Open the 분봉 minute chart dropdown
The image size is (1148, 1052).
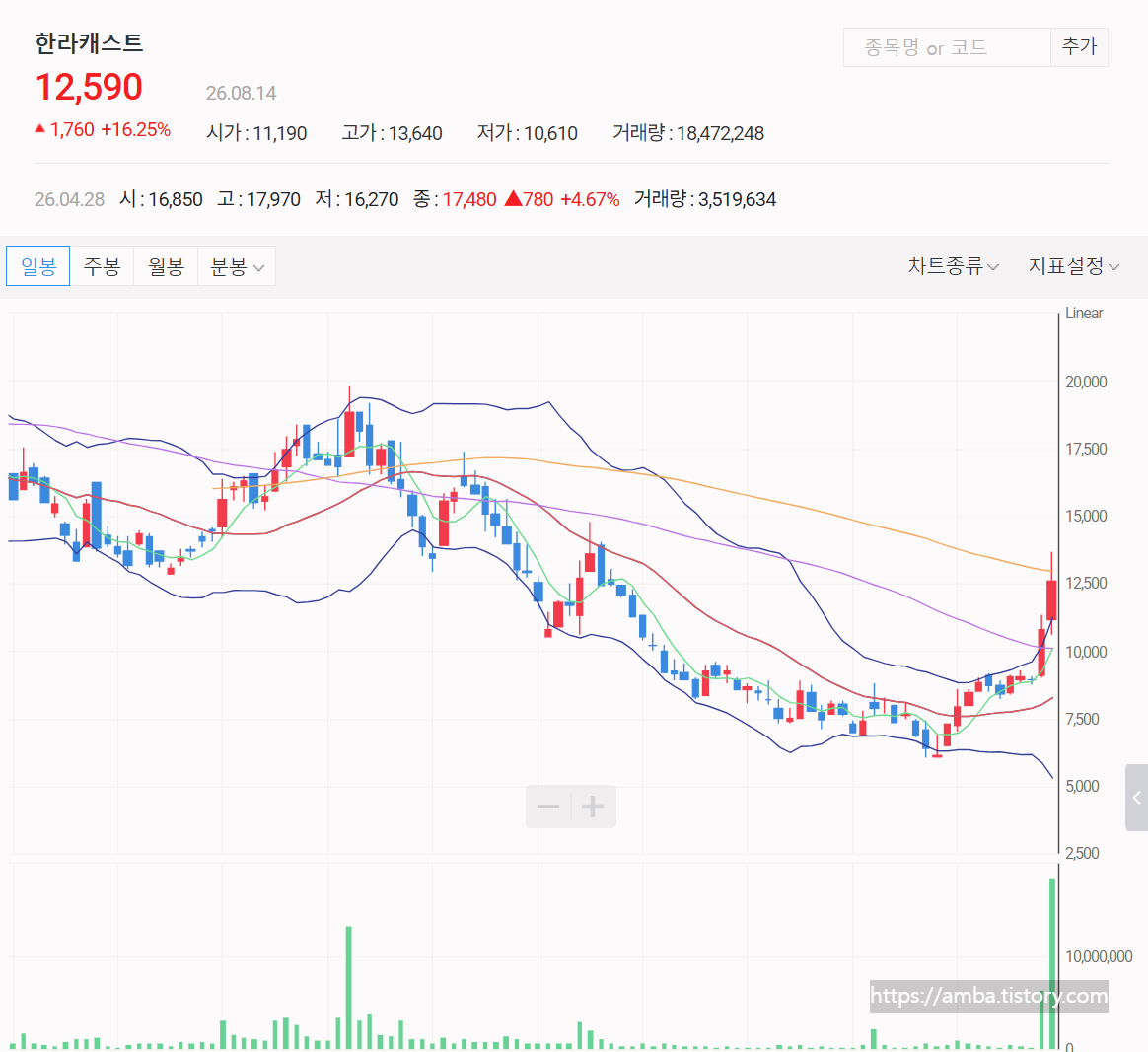pyautogui.click(x=237, y=266)
